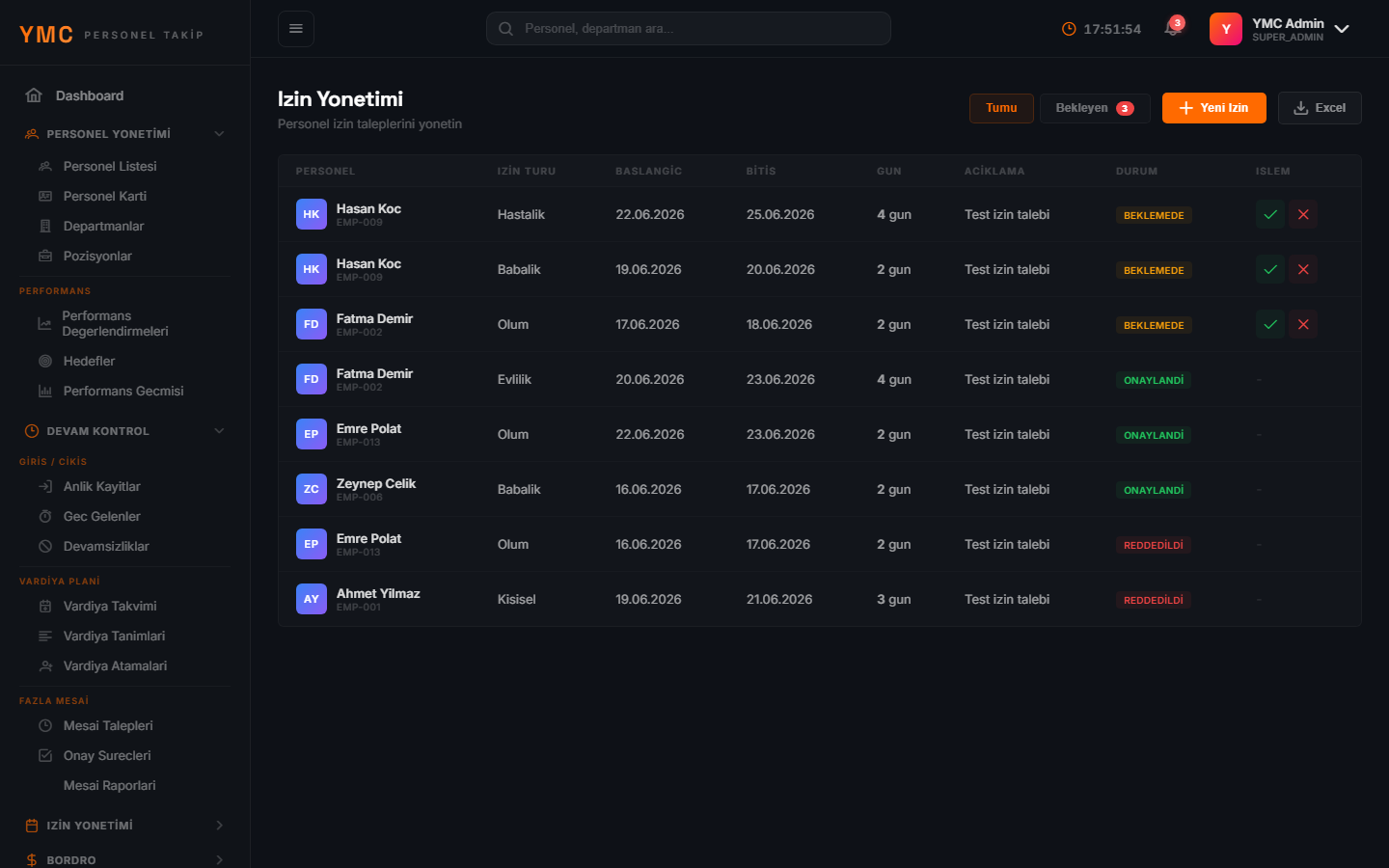Image resolution: width=1389 pixels, height=868 pixels.
Task: Click the Pozisyonlar briefcase icon
Action: pyautogui.click(x=45, y=256)
